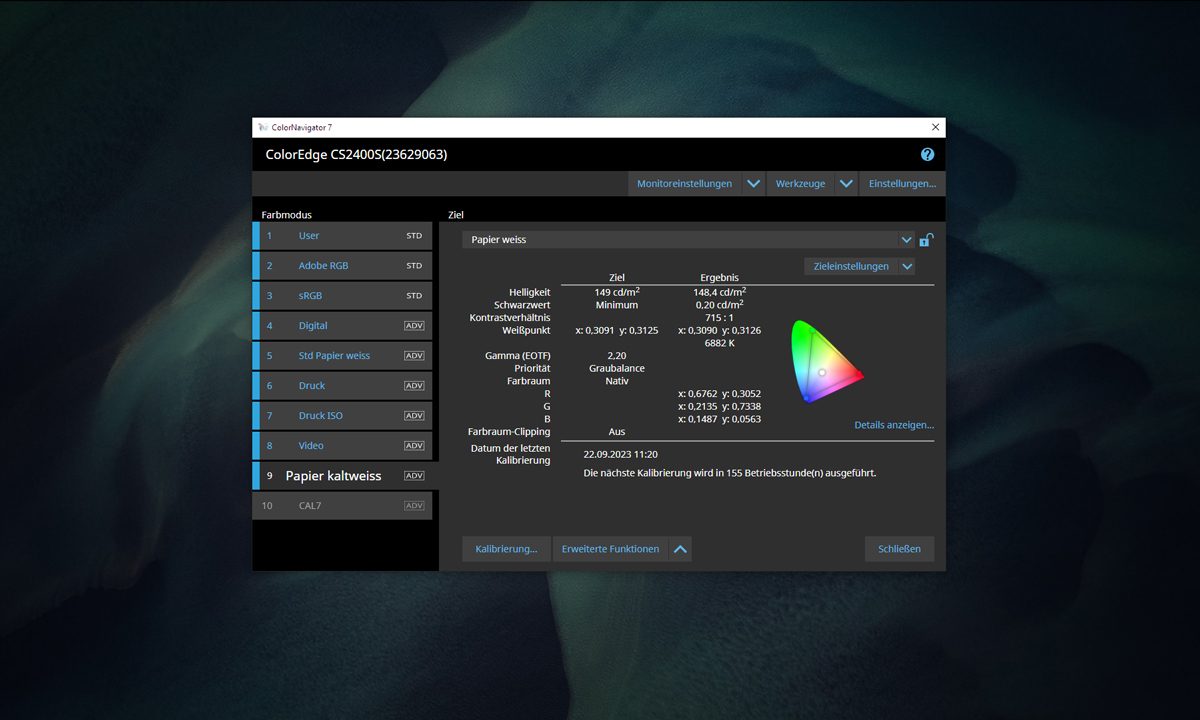Collapse Erweiterte Funktionen with the chevron
This screenshot has width=1200, height=720.
point(680,549)
